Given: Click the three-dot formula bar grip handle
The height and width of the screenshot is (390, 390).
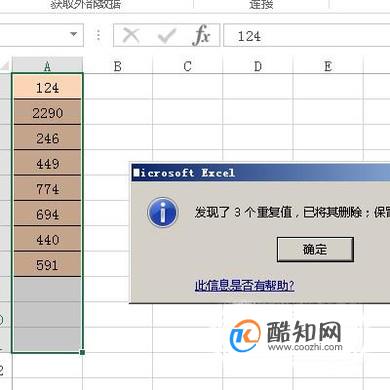Looking at the screenshot, I should tap(98, 35).
